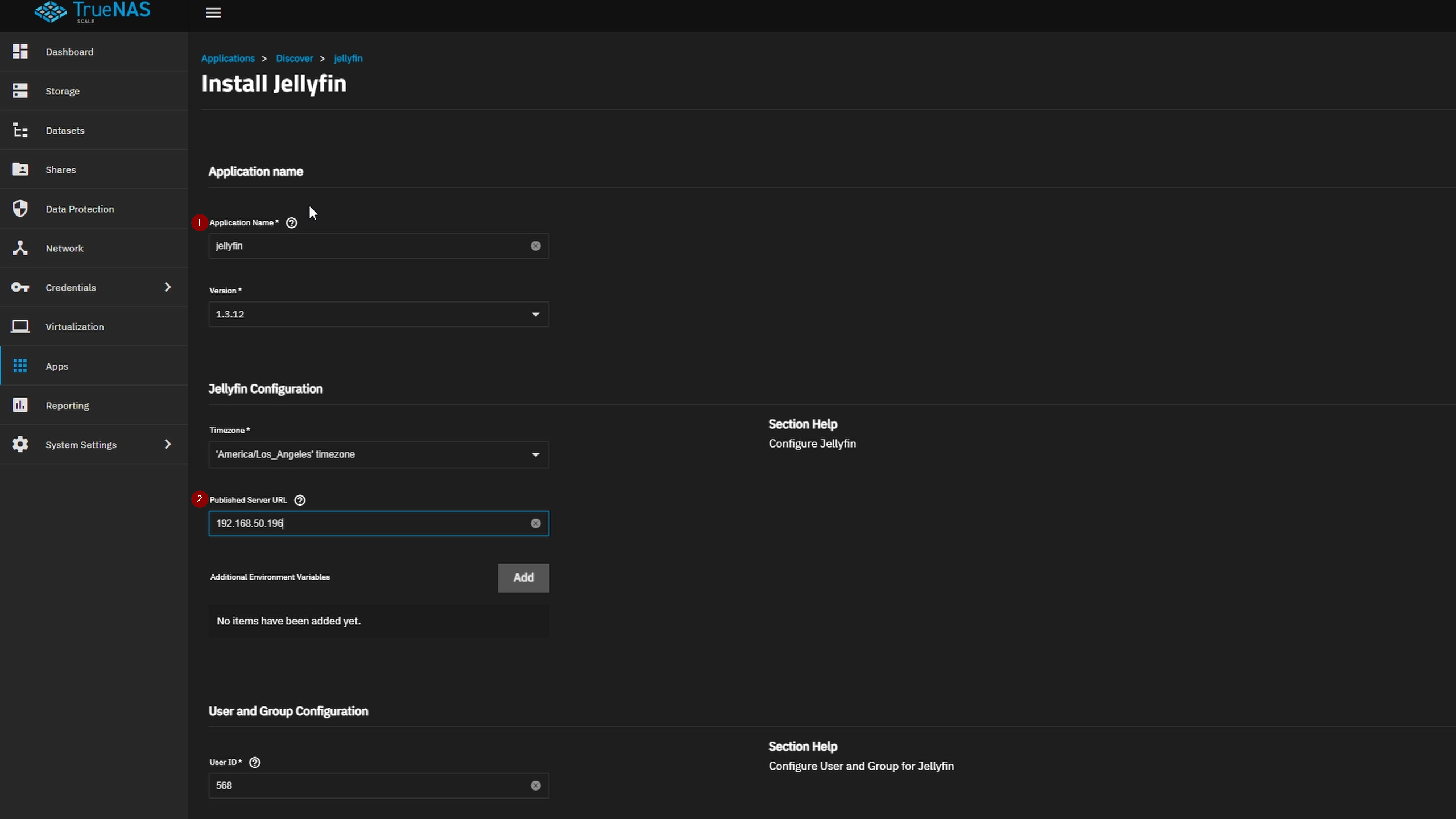
Task: Open the Version 1.3.12 dropdown
Action: (x=379, y=315)
